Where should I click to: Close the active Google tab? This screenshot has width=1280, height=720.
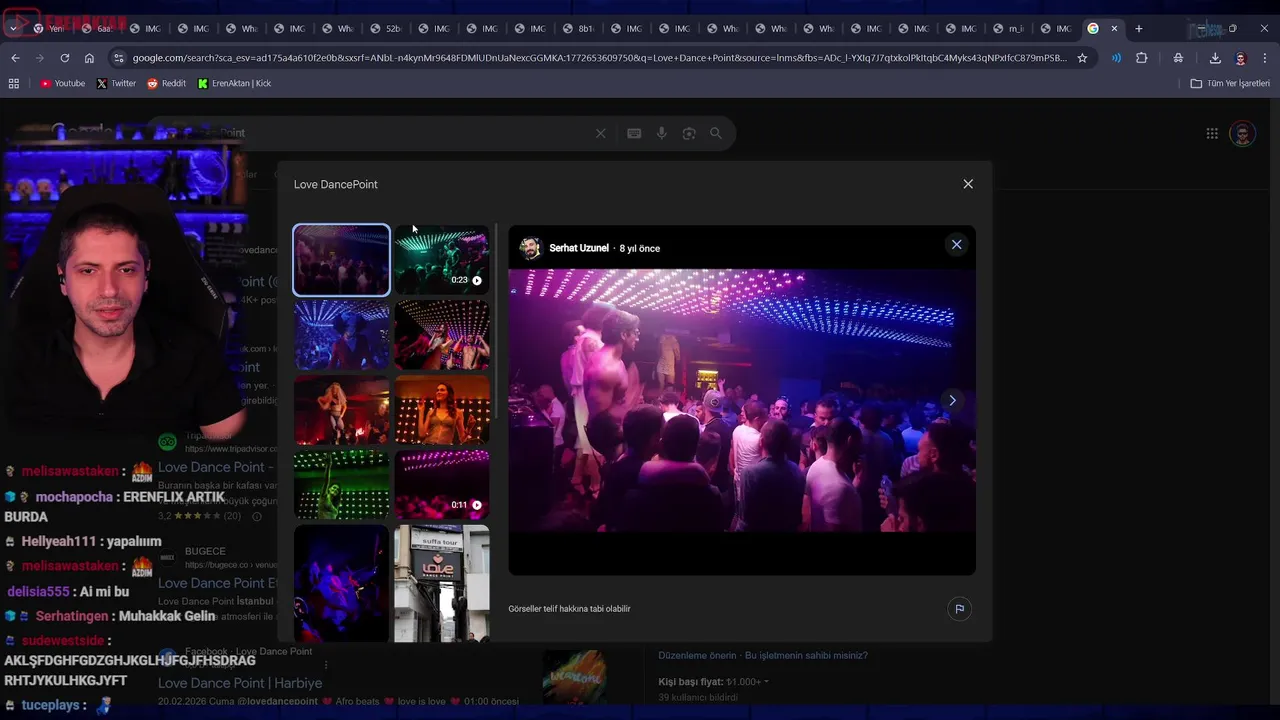1114,28
